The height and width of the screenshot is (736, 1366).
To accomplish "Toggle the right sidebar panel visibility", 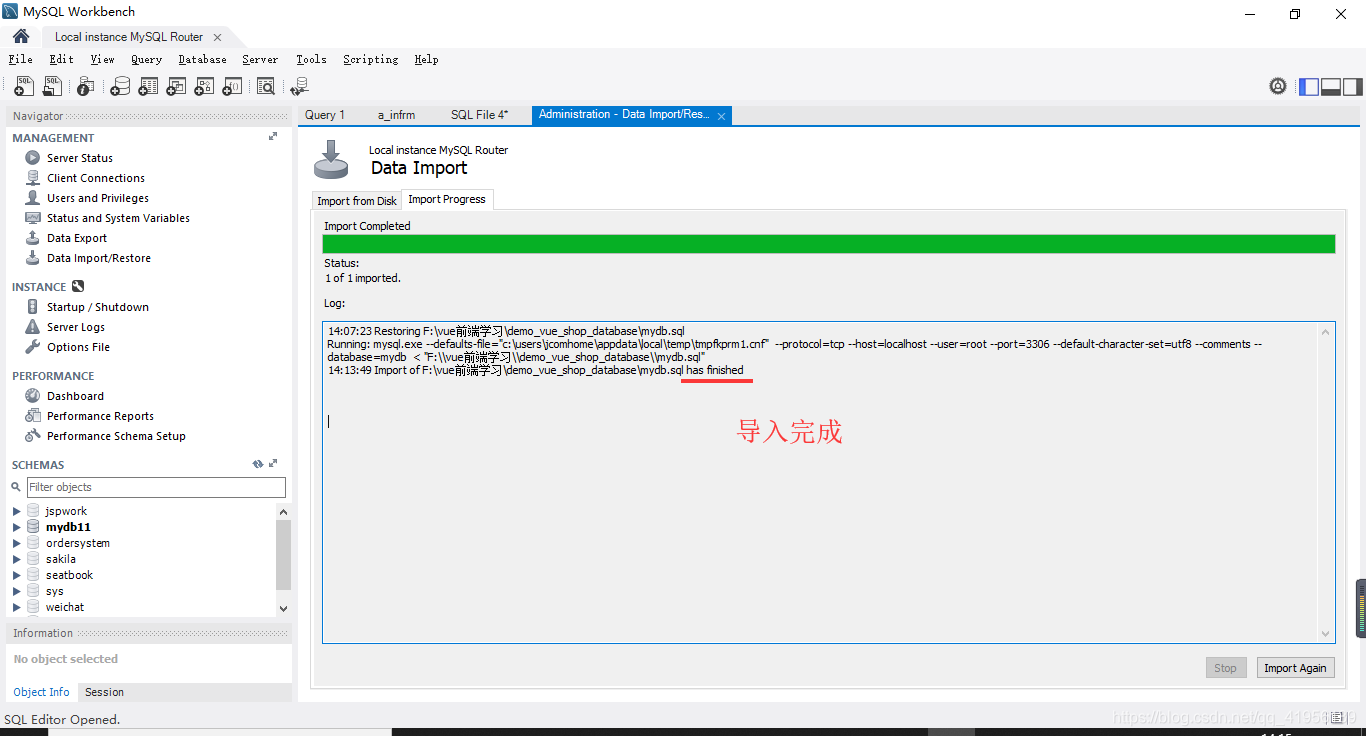I will 1352,87.
